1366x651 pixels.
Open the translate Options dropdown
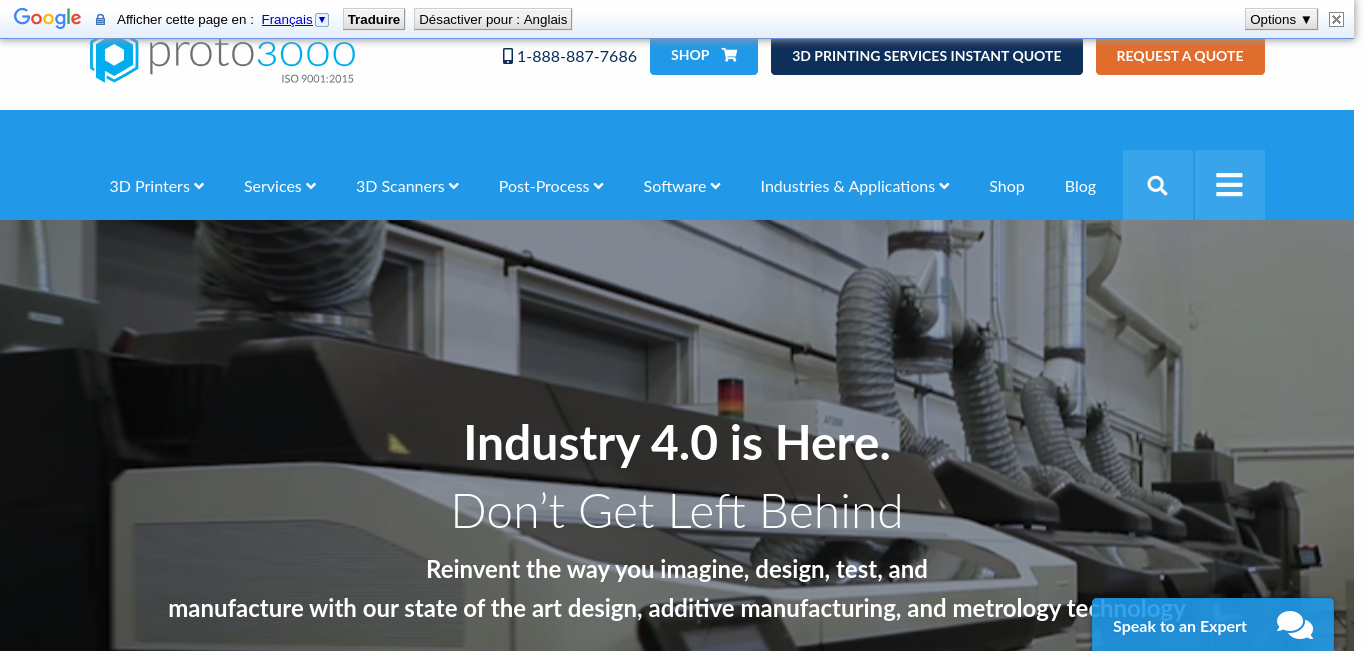1280,19
